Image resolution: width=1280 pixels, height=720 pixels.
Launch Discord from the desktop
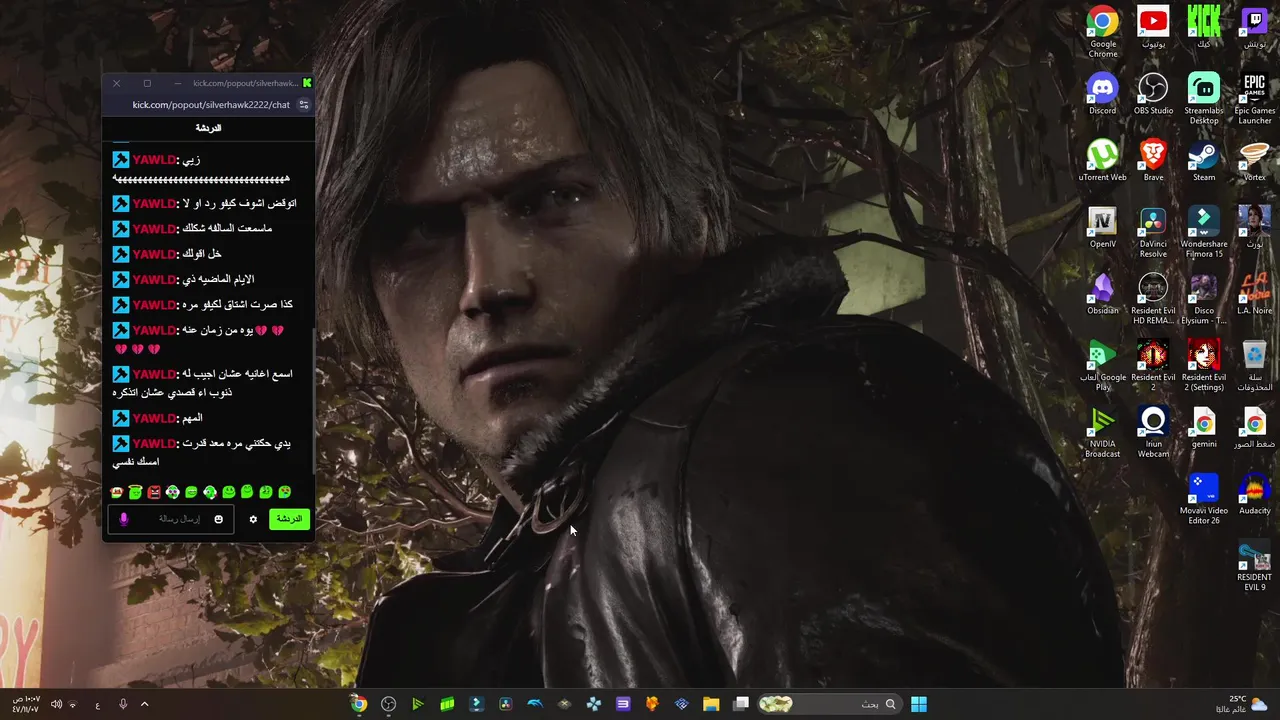pos(1103,94)
